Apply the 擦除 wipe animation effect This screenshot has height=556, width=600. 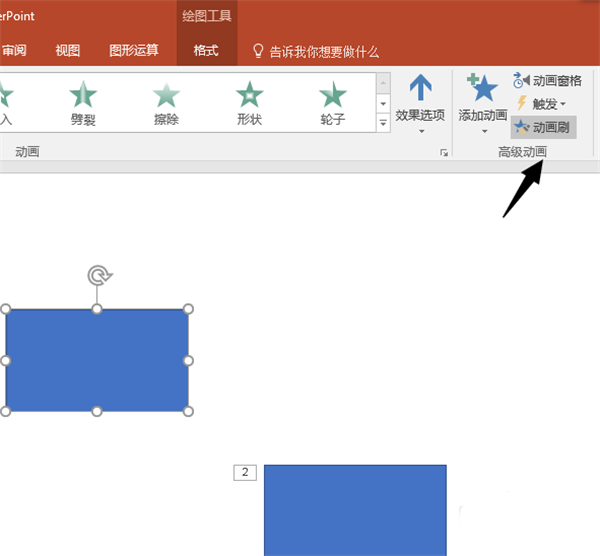coord(166,103)
